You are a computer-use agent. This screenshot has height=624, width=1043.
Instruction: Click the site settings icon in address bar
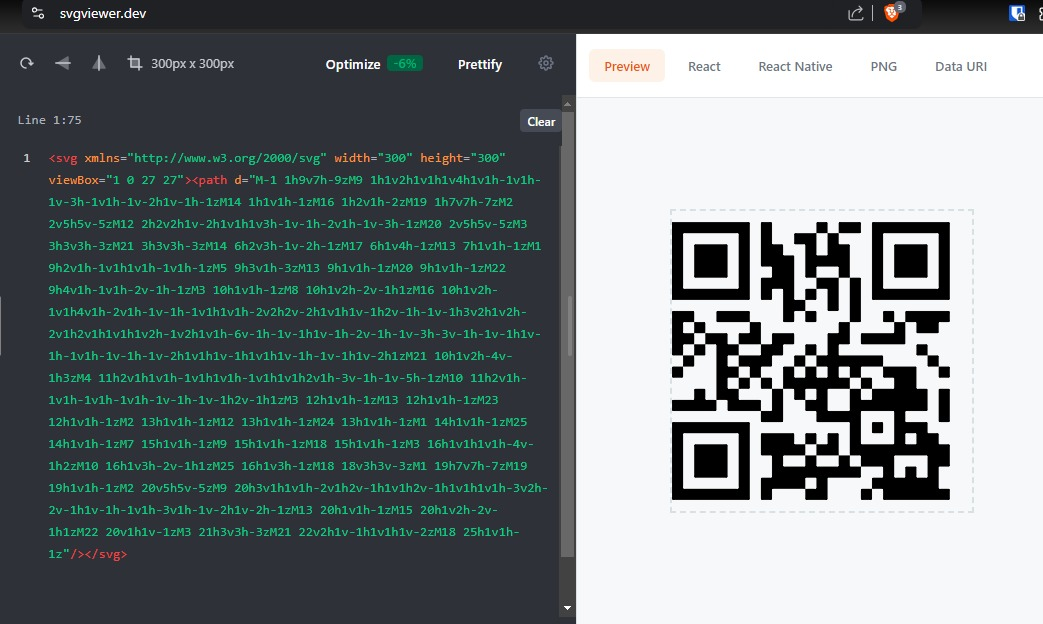[38, 13]
